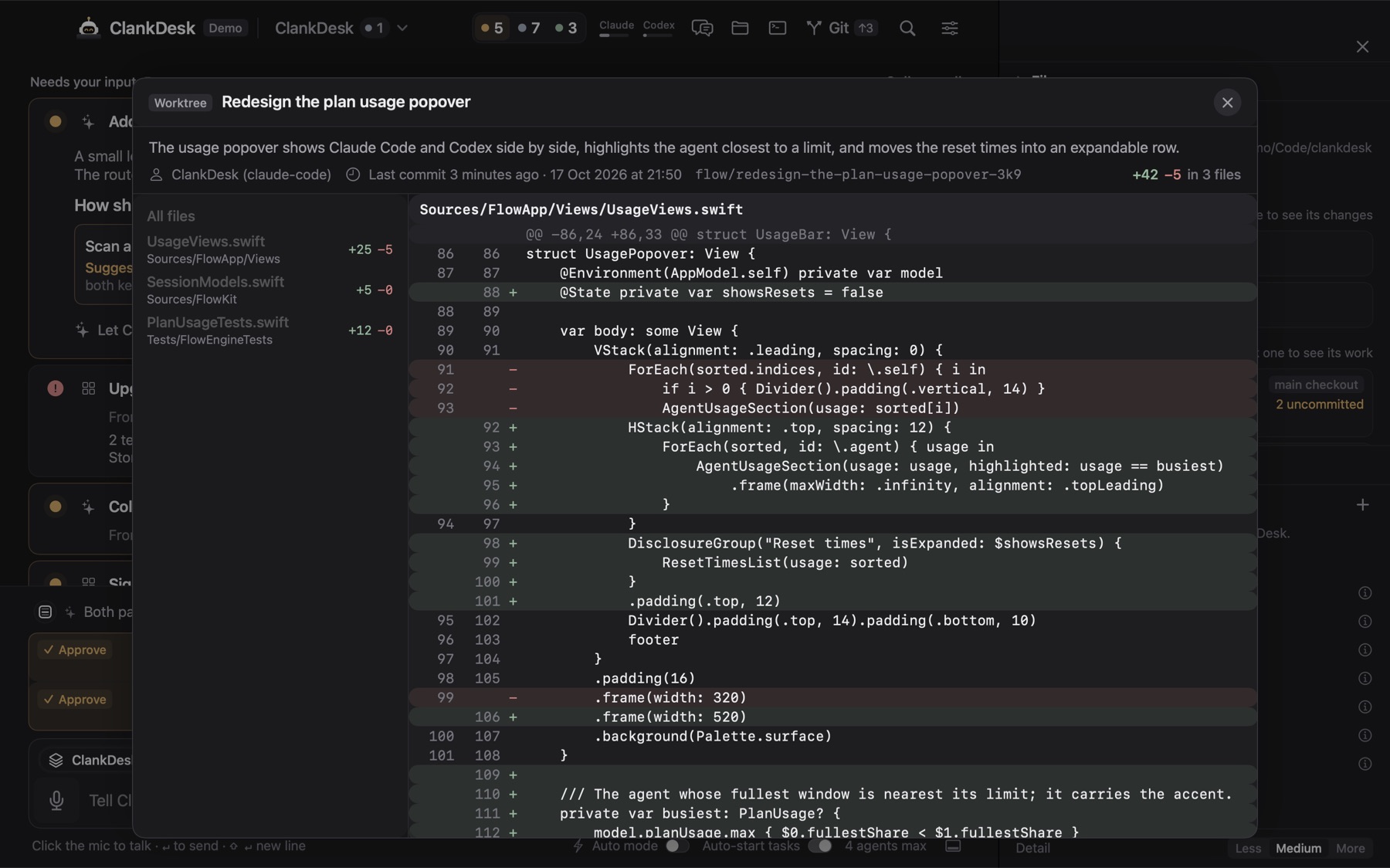Click the microphone icon to talk
Viewport: 1390px width, 868px height.
[56, 801]
